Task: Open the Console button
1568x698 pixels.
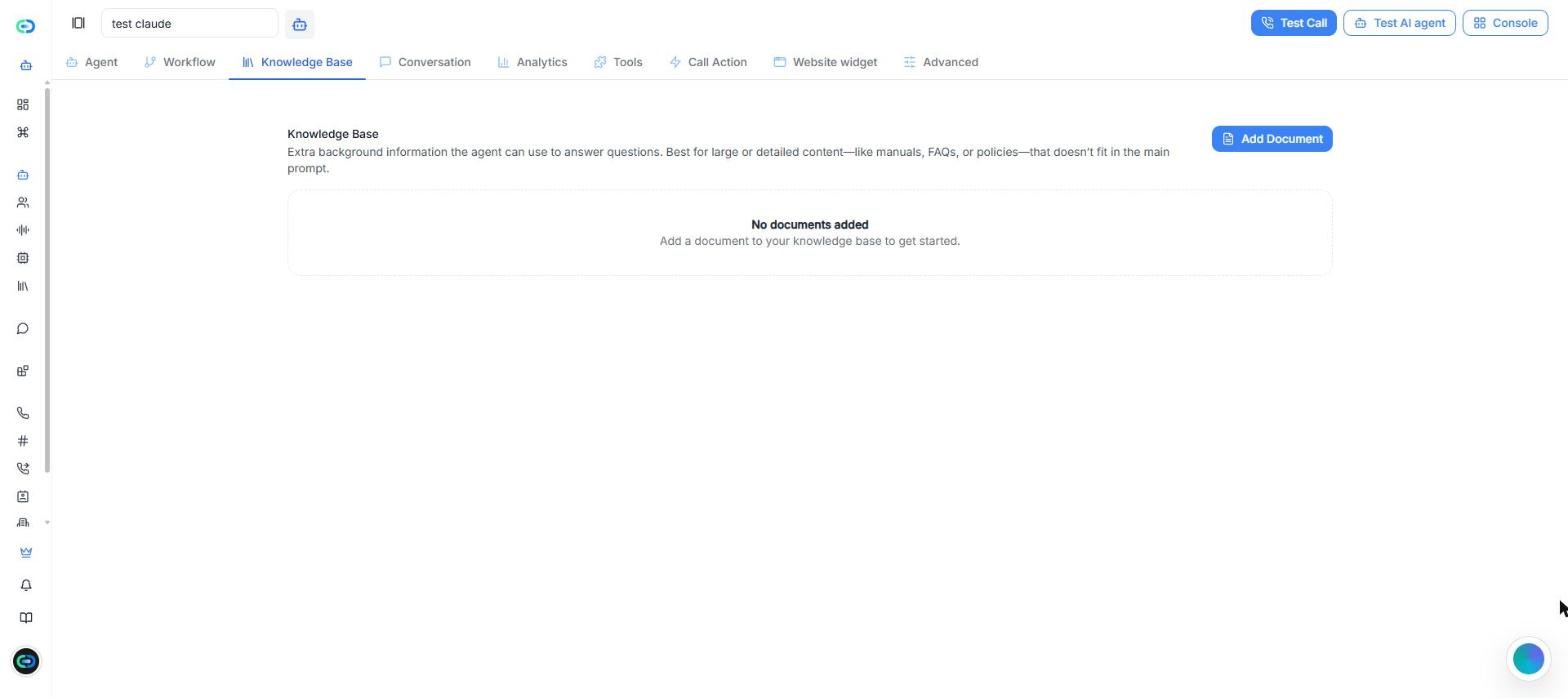Action: coord(1505,23)
